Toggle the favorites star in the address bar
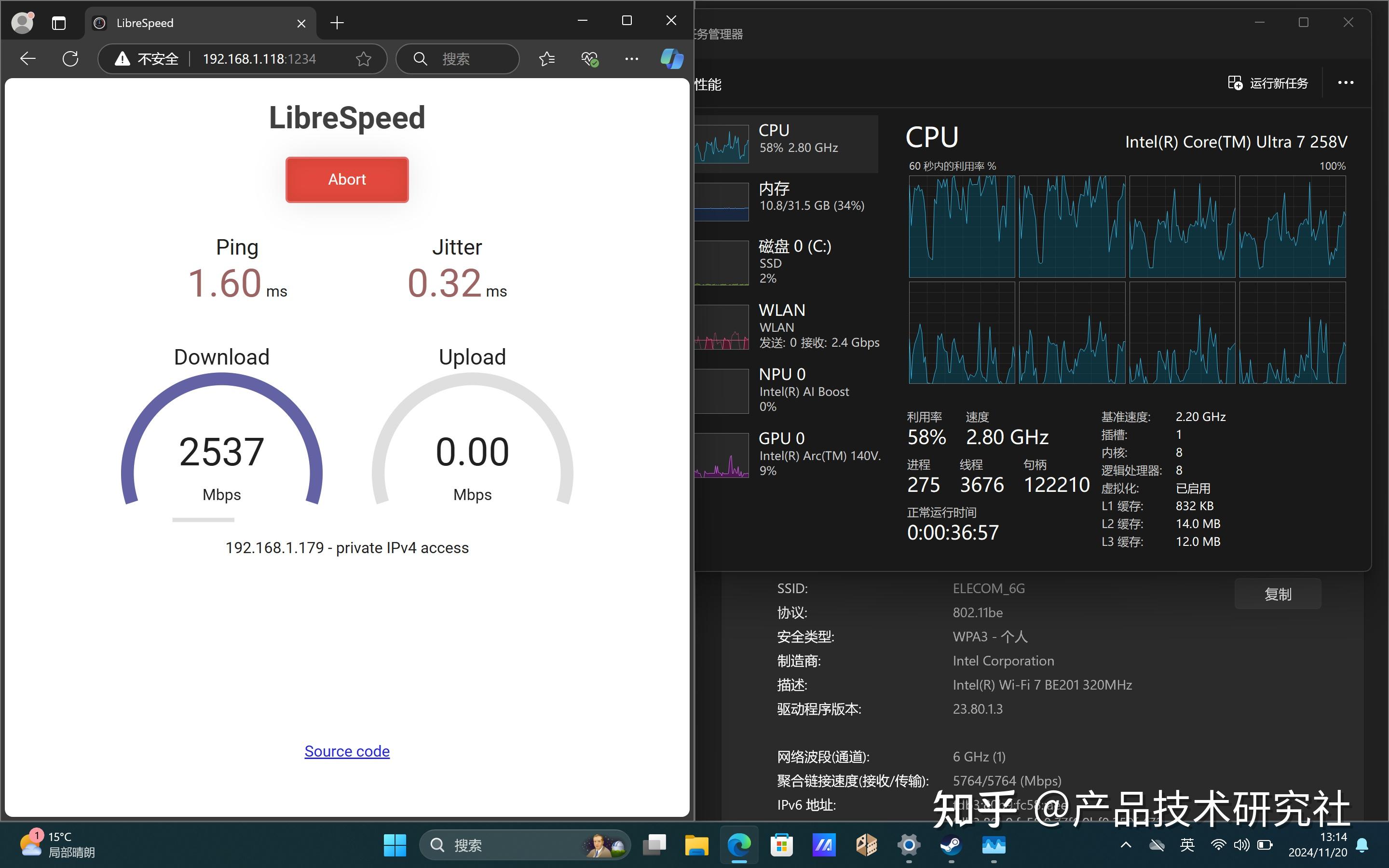Image resolution: width=1389 pixels, height=868 pixels. point(363,58)
